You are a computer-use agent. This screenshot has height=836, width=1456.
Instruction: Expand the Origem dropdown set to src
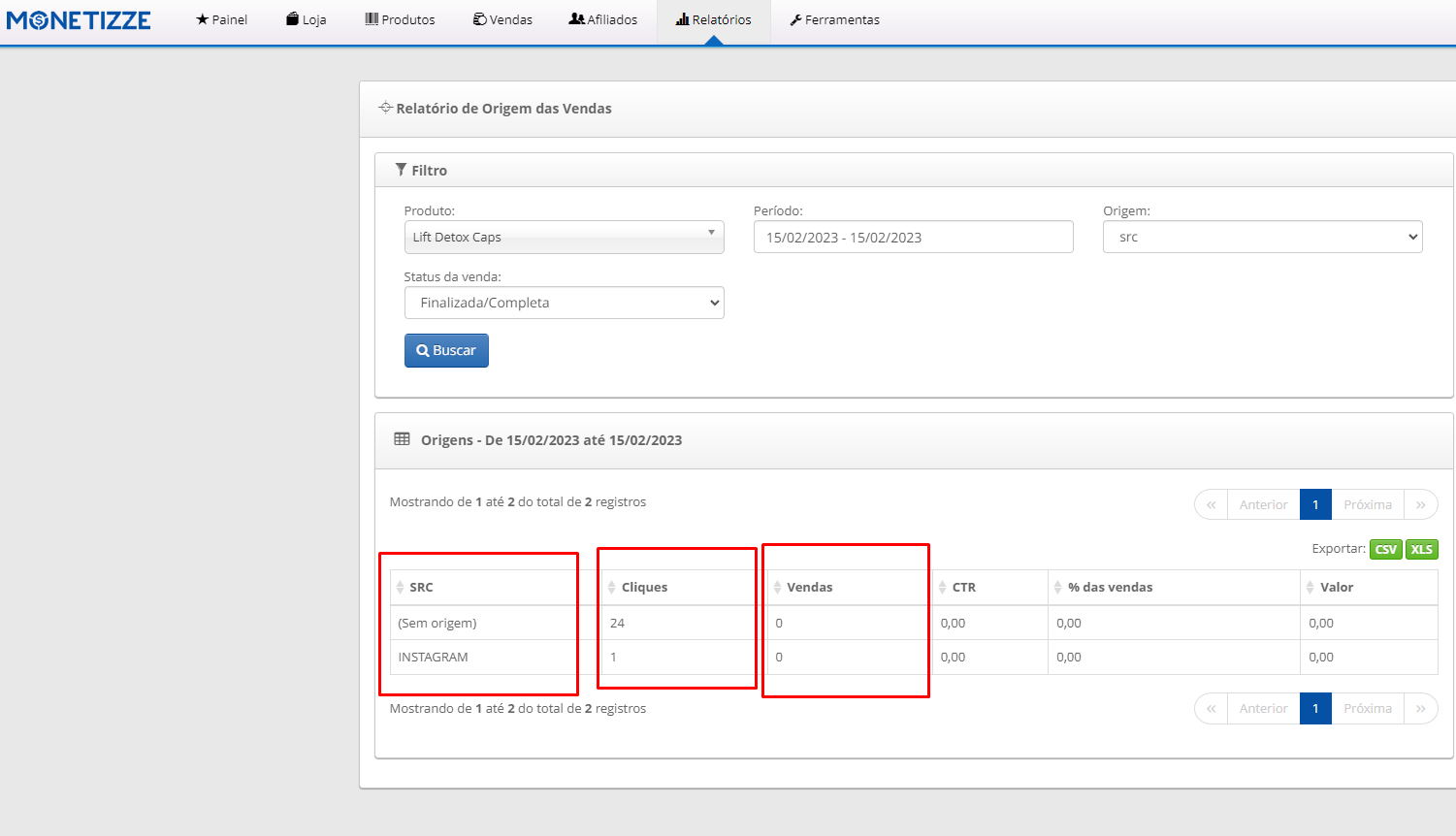pyautogui.click(x=1262, y=238)
